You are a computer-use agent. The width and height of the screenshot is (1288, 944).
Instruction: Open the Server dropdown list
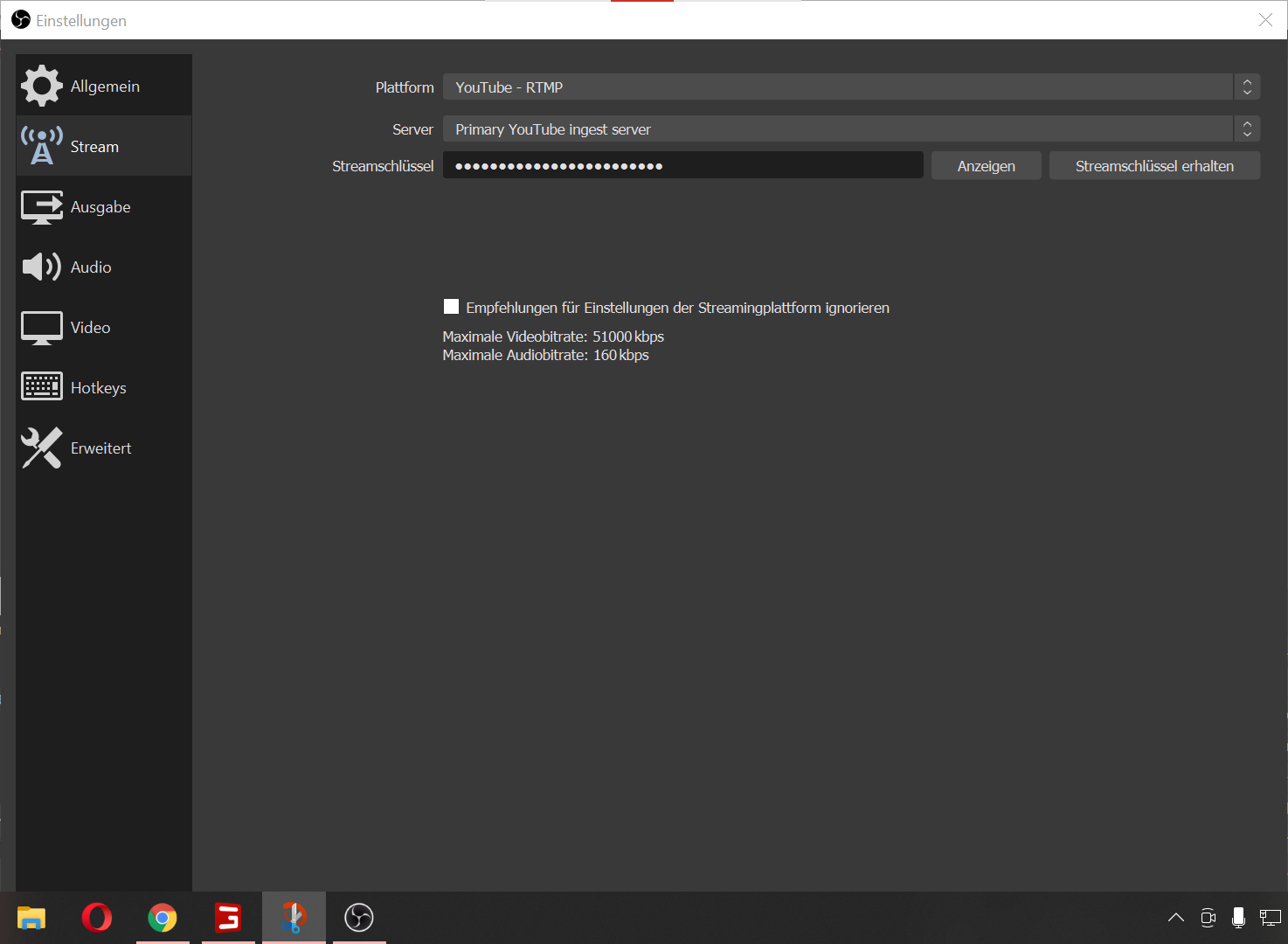point(851,129)
